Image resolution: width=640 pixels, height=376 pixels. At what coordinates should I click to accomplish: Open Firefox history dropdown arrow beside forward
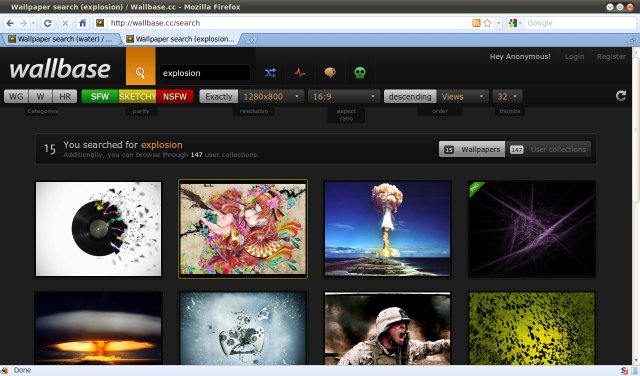[33, 23]
